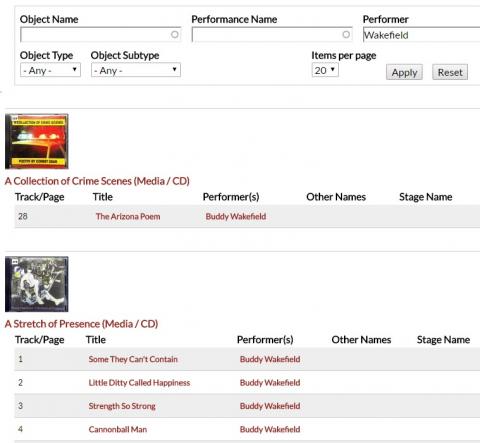This screenshot has width=480, height=443.
Task: Change the Items per page selector
Action: tap(325, 70)
